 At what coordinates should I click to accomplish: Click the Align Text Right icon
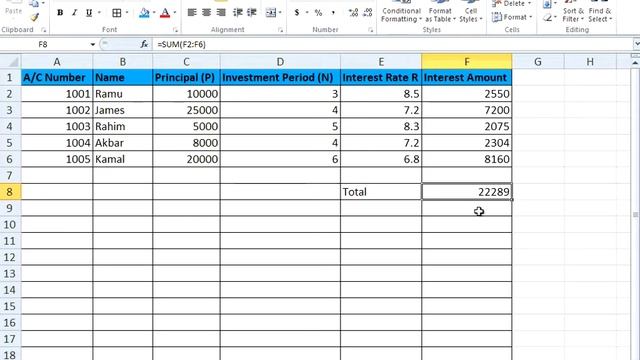coord(221,13)
